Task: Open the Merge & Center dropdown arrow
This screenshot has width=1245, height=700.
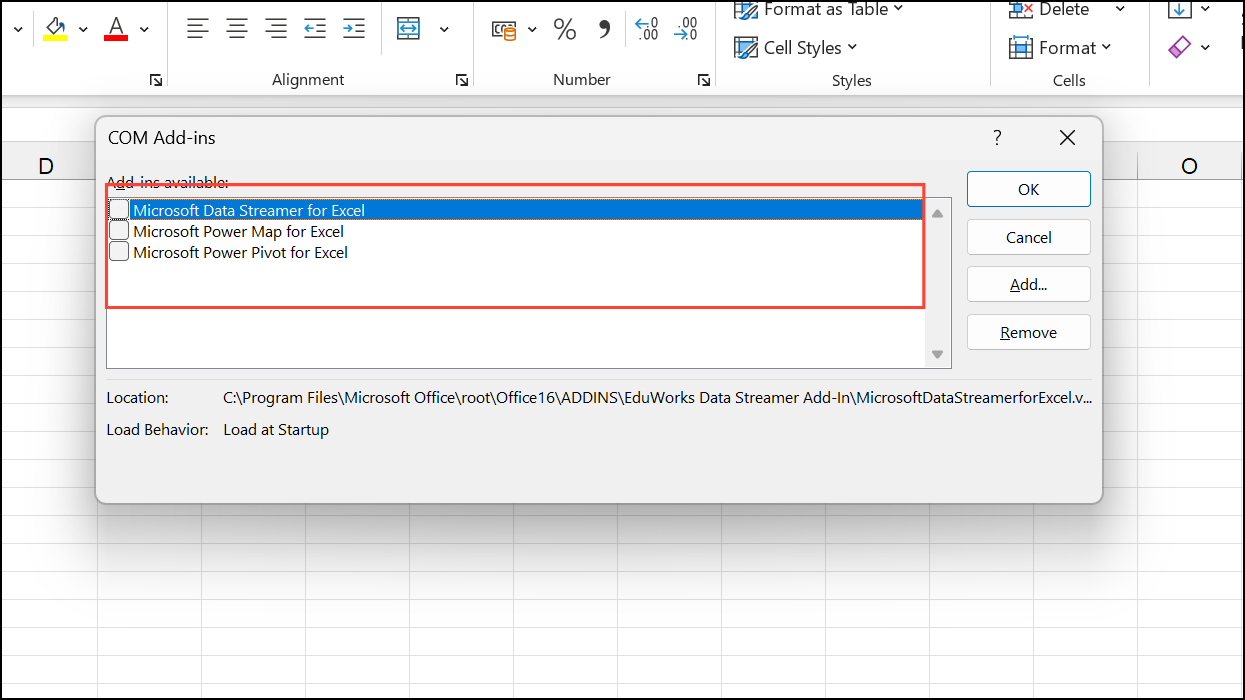Action: click(x=444, y=30)
